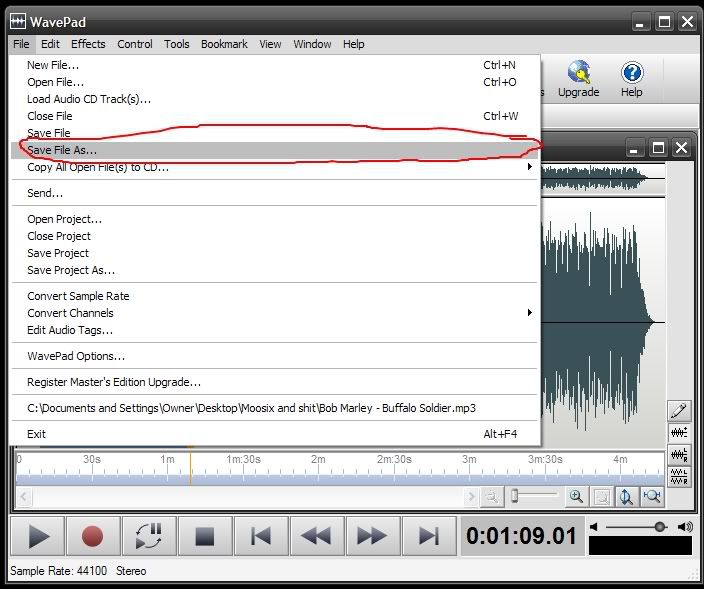Open the View menu

tap(270, 44)
